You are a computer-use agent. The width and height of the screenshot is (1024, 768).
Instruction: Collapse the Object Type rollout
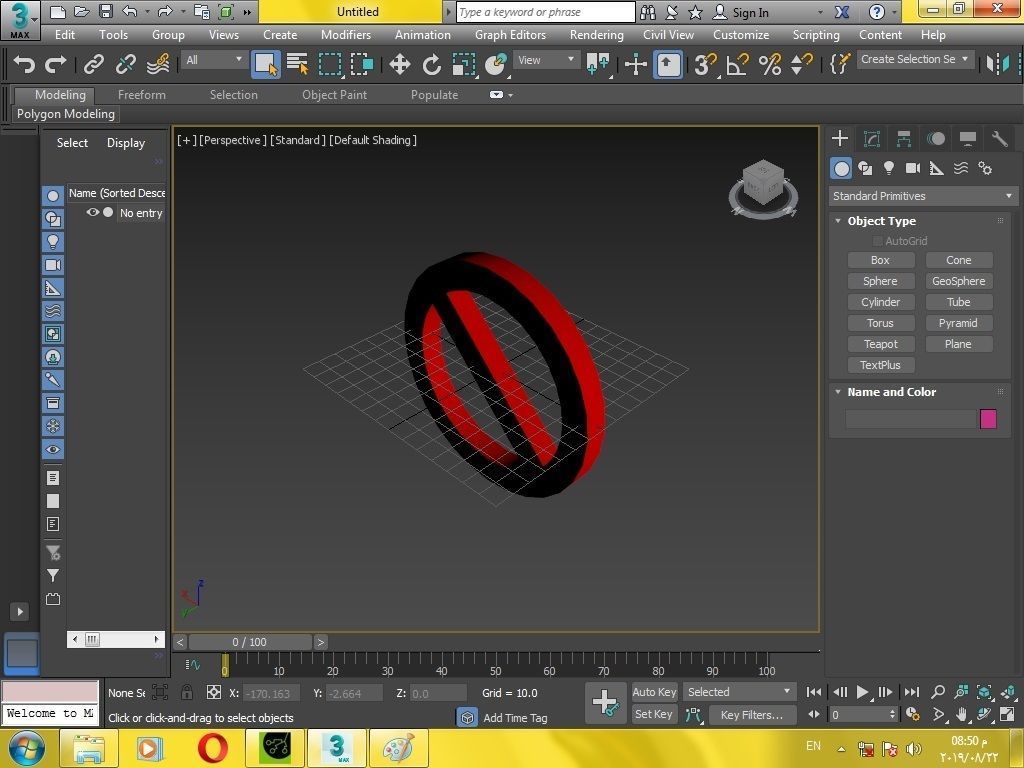click(838, 221)
